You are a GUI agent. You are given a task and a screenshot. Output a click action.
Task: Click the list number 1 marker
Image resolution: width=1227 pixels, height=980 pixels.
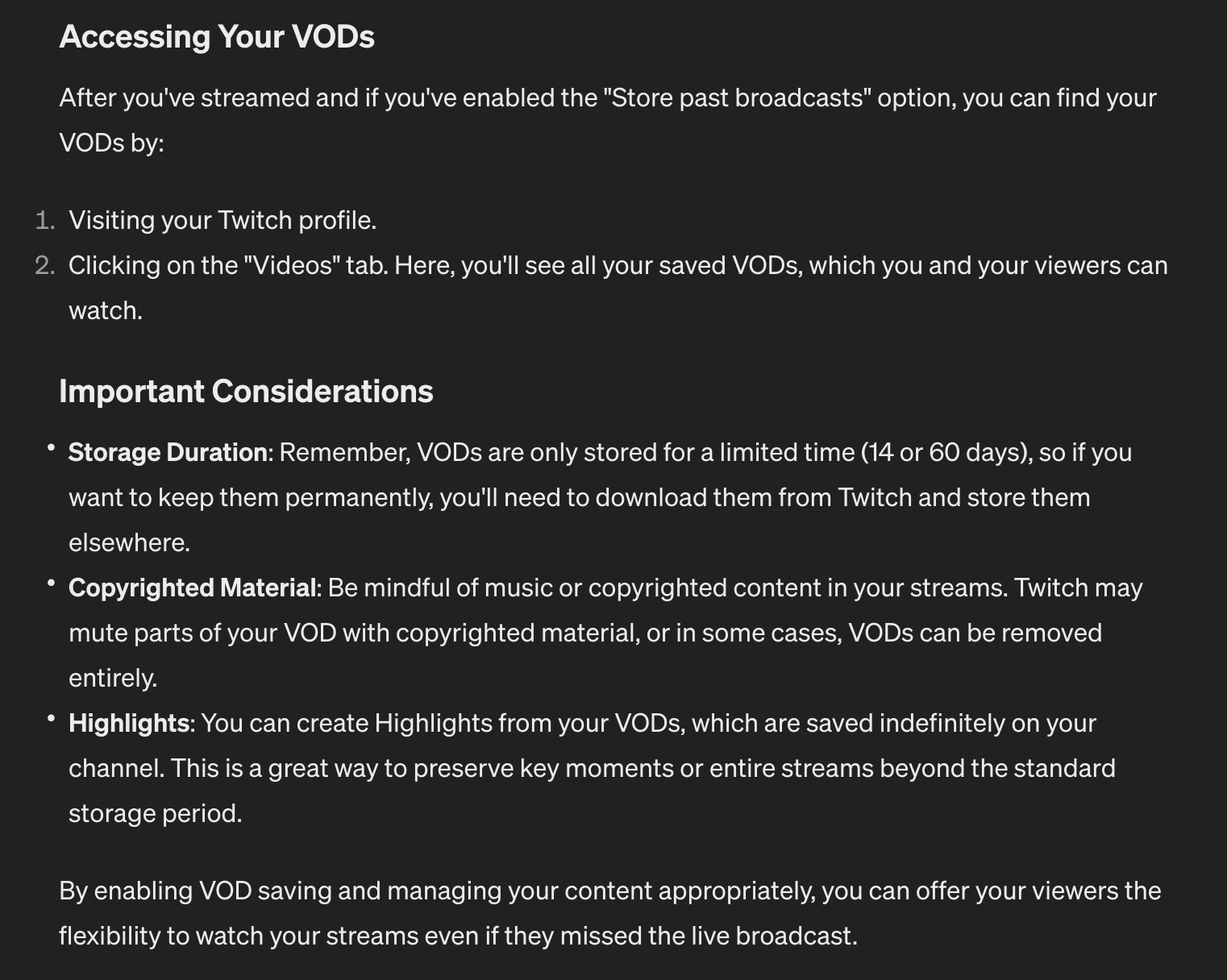(x=45, y=221)
